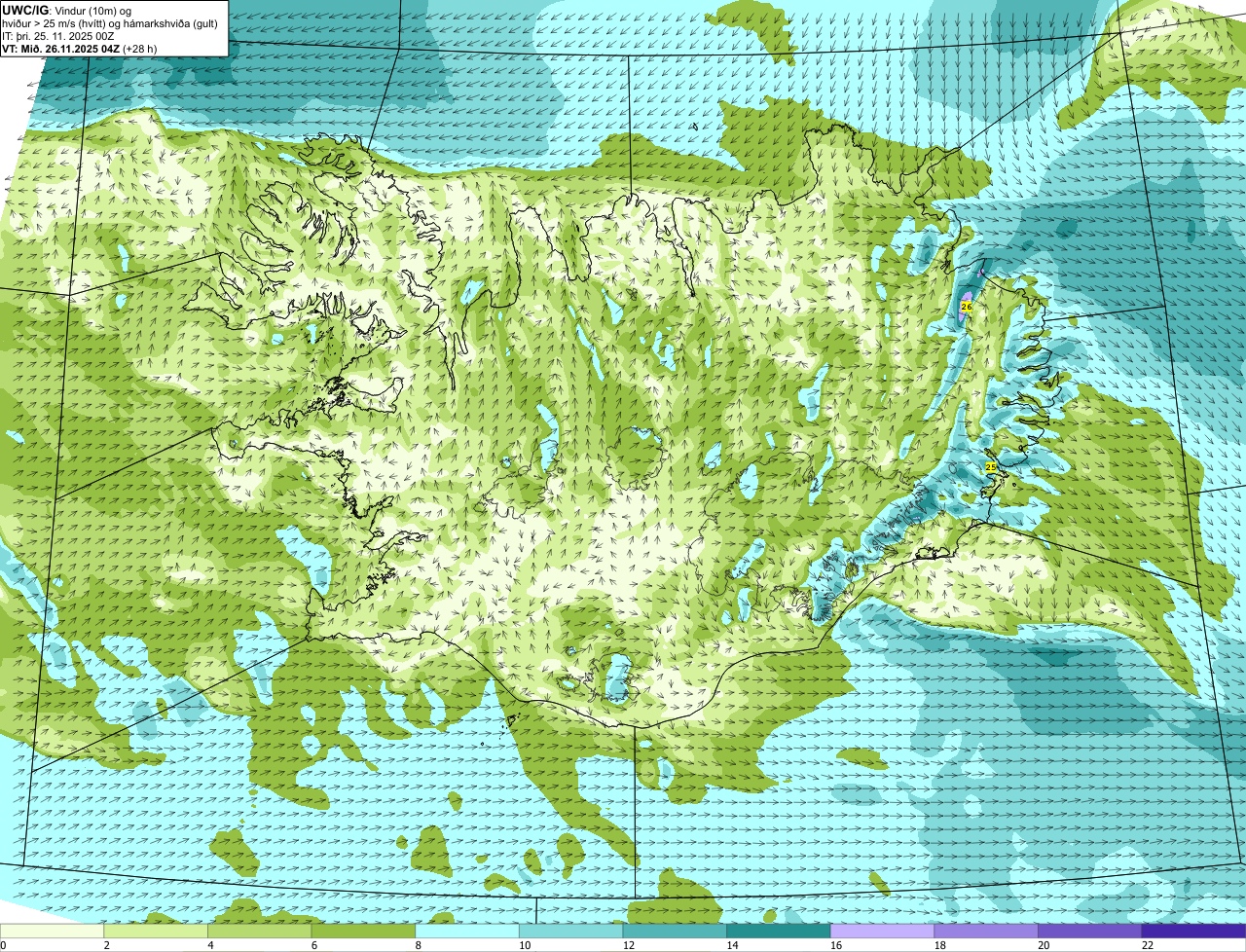This screenshot has width=1246, height=952.
Task: Click the legend scale label '0'
Action: tap(3, 945)
